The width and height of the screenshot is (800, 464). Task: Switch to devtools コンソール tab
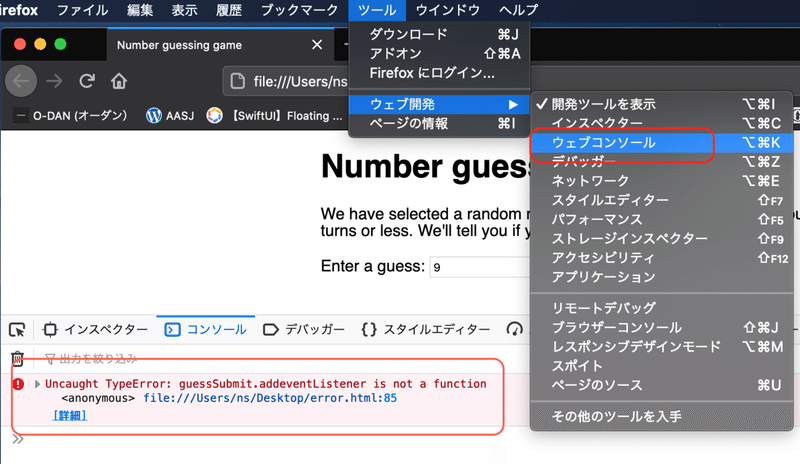point(205,329)
